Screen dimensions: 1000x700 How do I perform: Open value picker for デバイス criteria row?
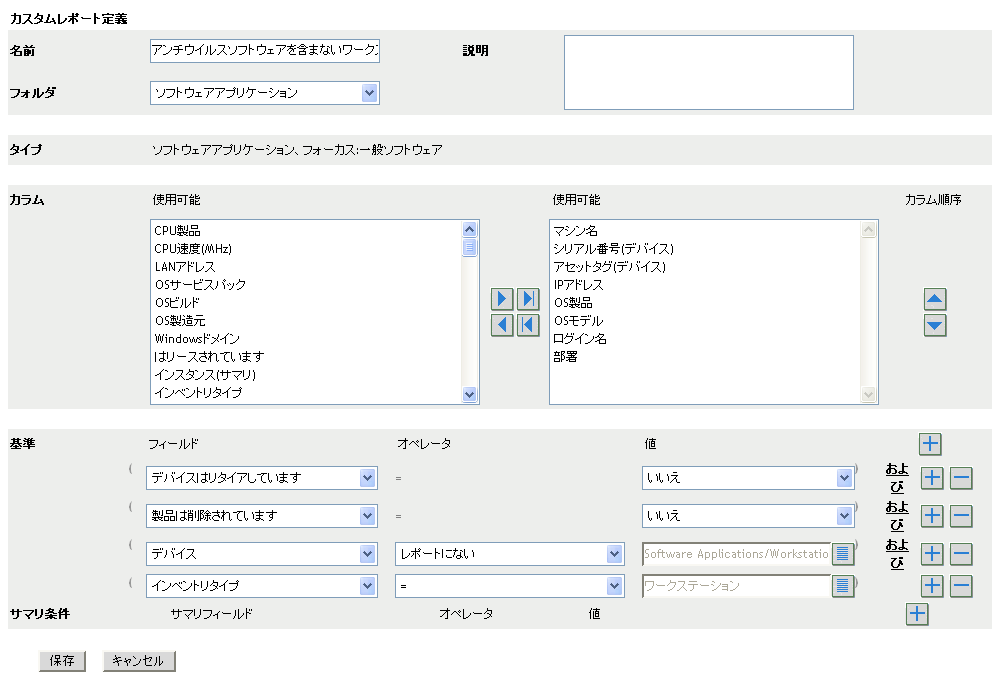click(x=843, y=554)
